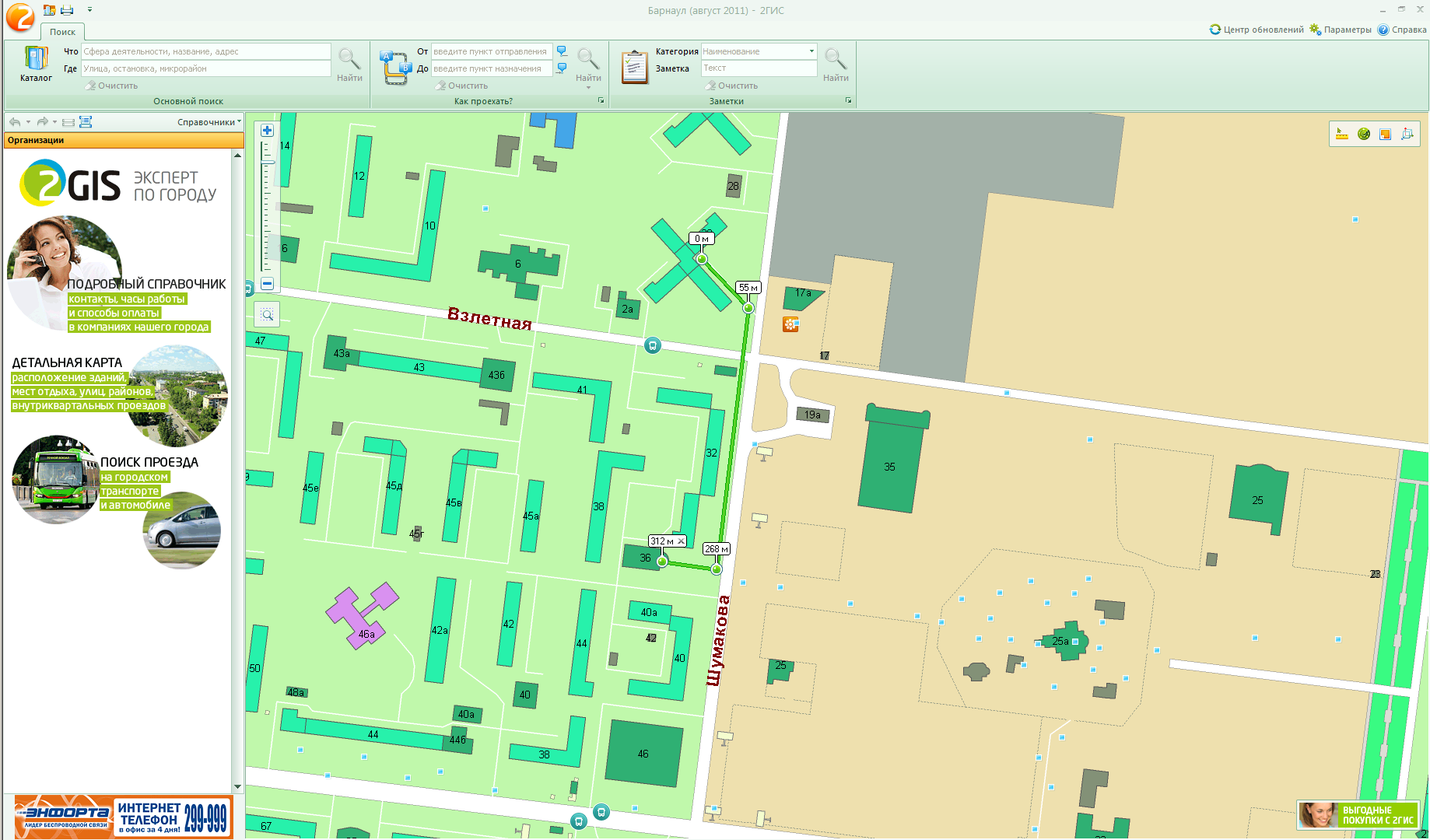Open the Заметки dialog launcher
The width and height of the screenshot is (1430, 840).
tap(848, 100)
